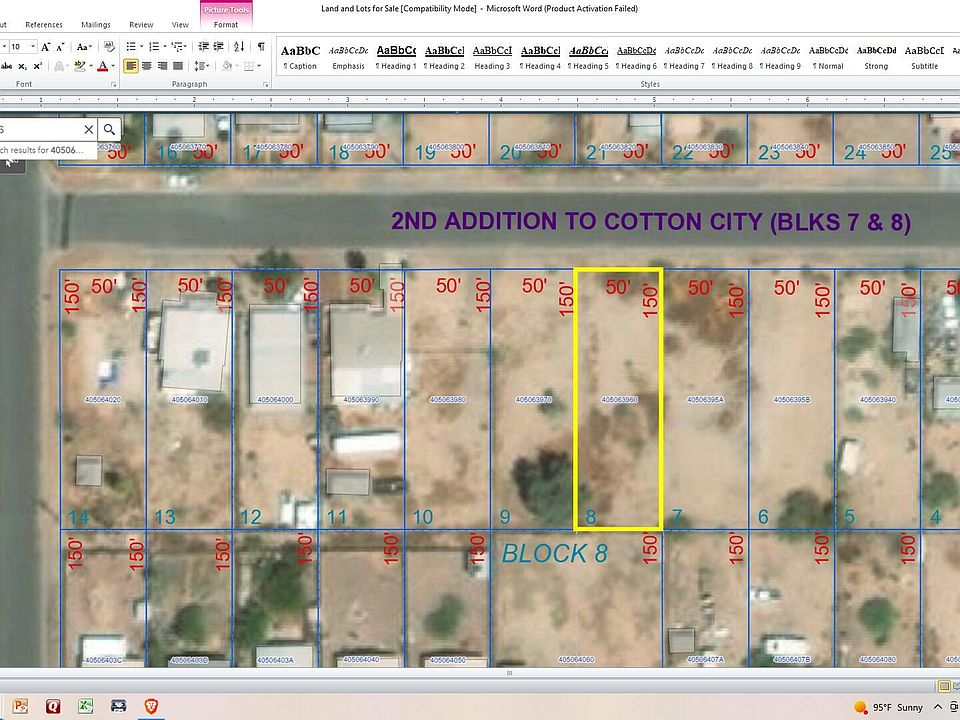Screen dimensions: 960x720
Task: Apply the Heading 3 style
Action: [x=492, y=58]
